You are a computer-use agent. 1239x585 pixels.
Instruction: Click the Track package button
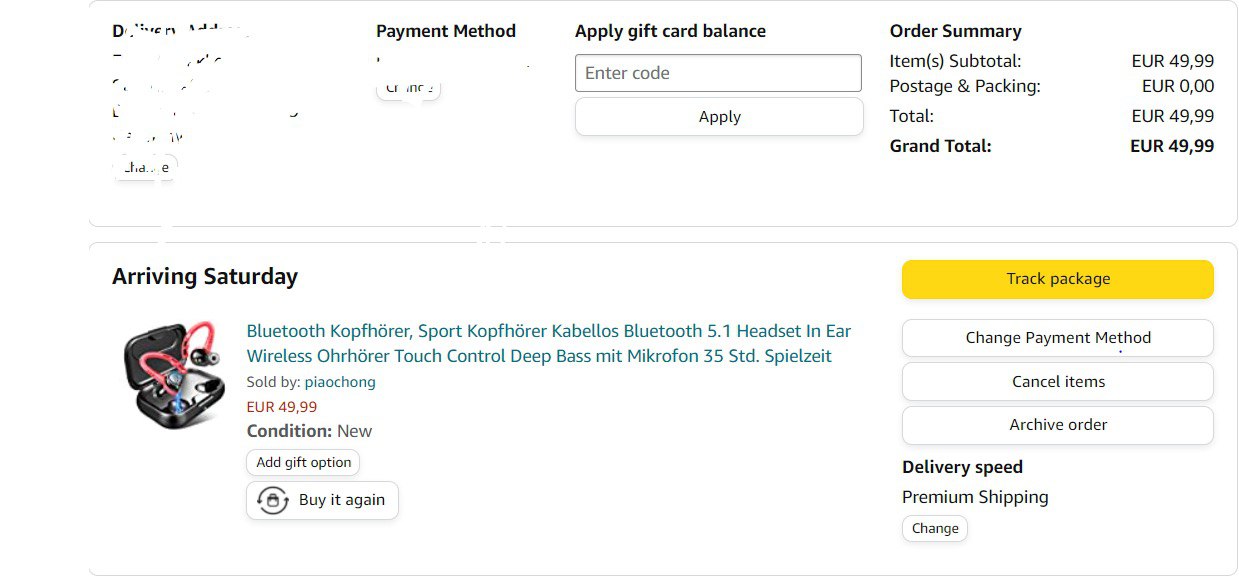tap(1057, 279)
